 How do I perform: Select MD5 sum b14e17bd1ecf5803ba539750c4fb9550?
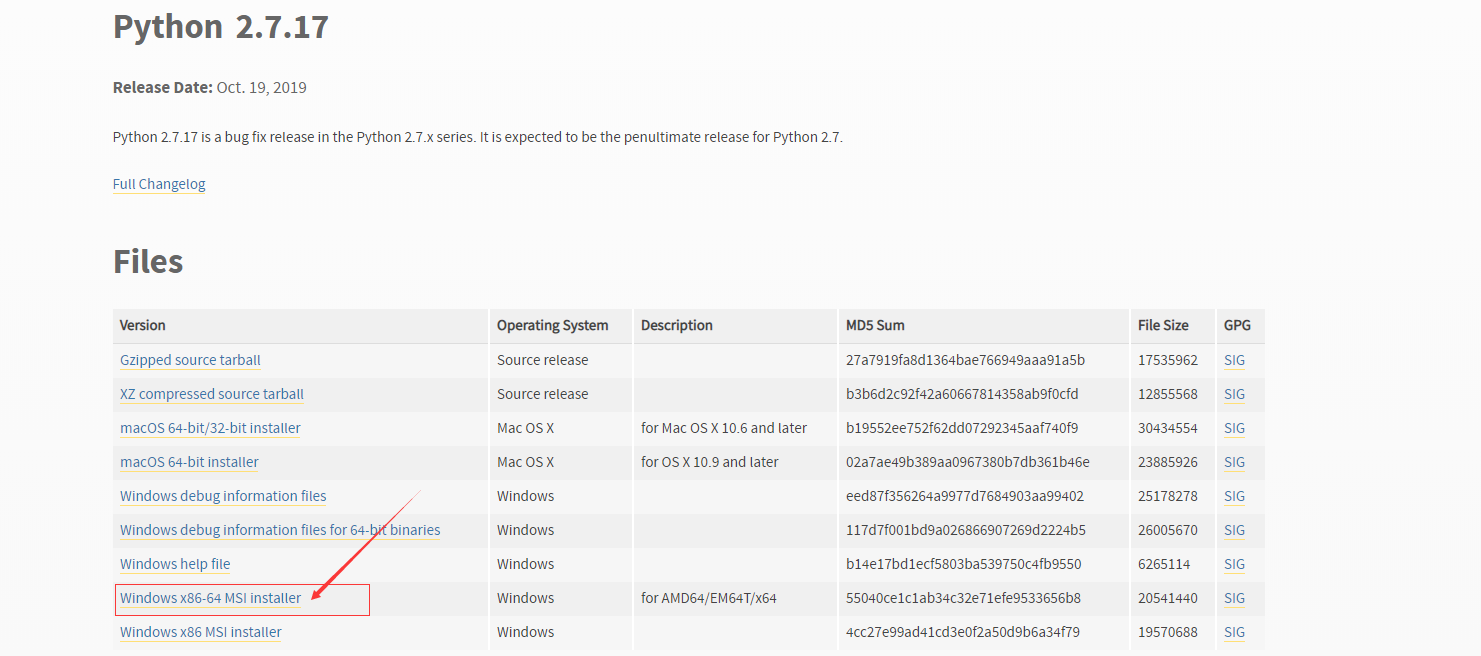(964, 564)
